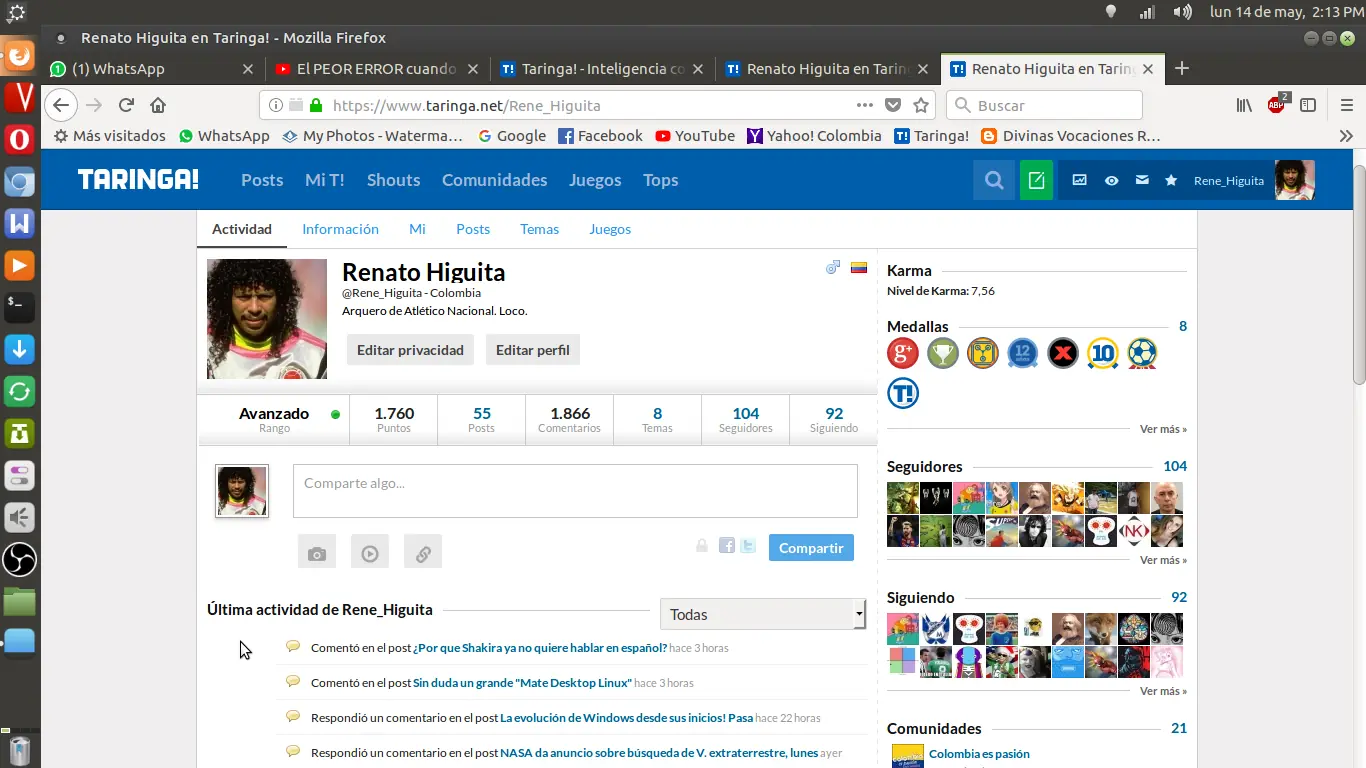Open the Trash in the launcher
This screenshot has height=768, width=1366.
pos(19,749)
